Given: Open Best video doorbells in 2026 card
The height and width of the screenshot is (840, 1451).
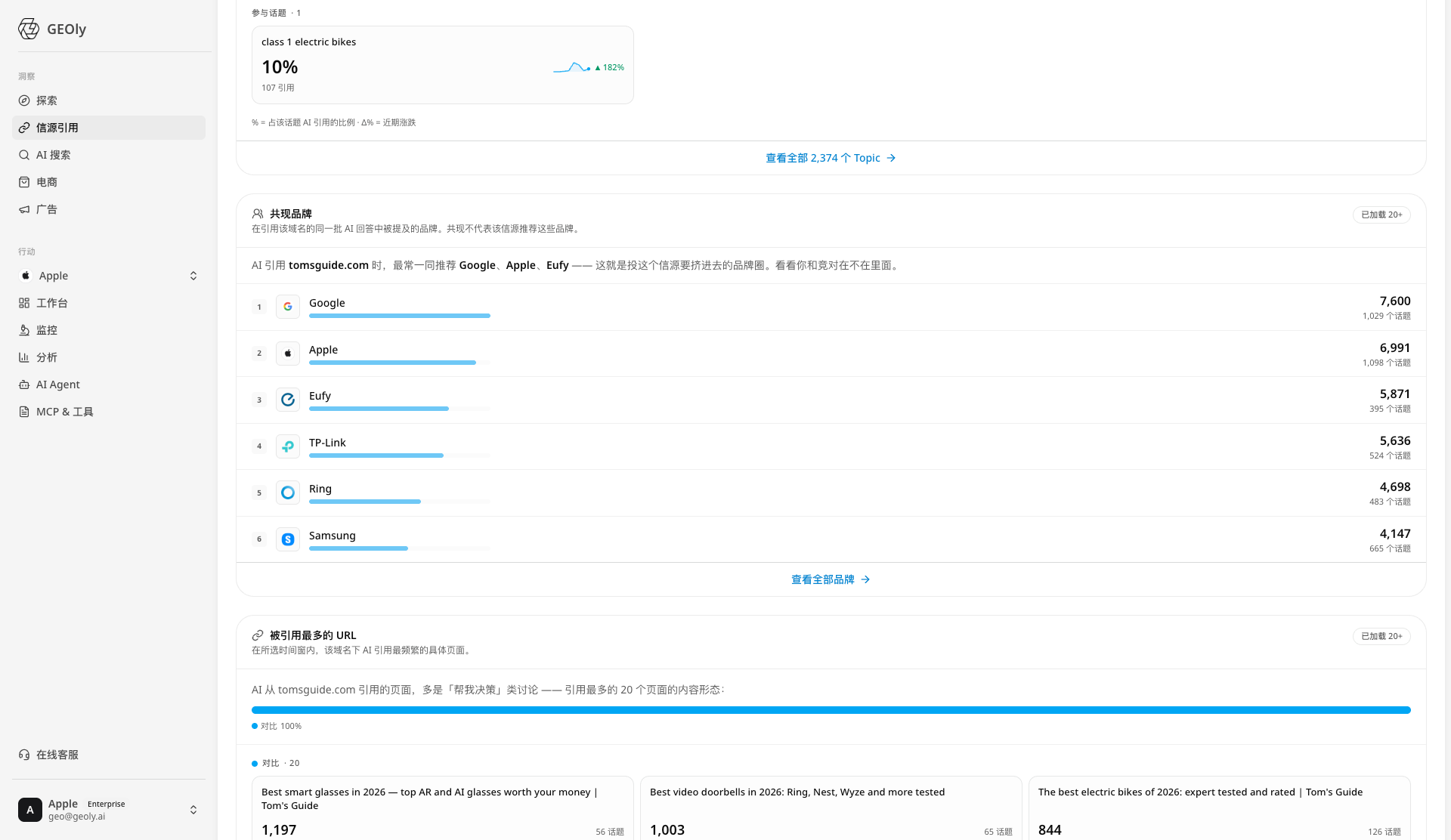Looking at the screenshot, I should coord(831,808).
